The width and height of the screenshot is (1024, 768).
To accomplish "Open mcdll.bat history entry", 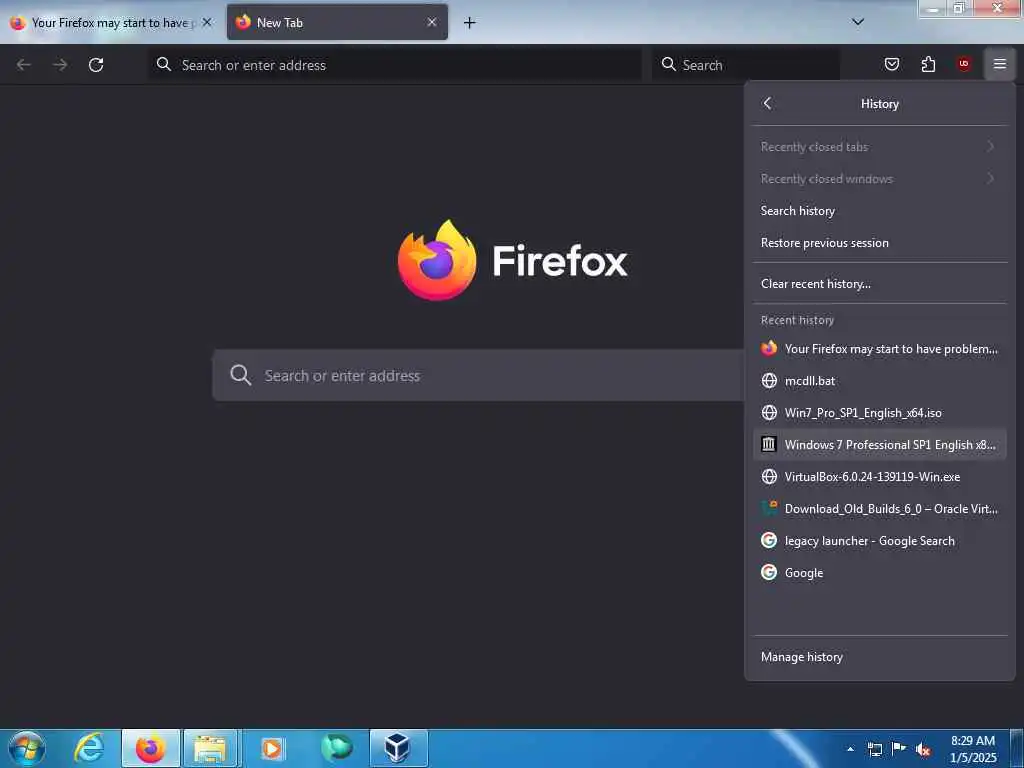I will click(879, 381).
